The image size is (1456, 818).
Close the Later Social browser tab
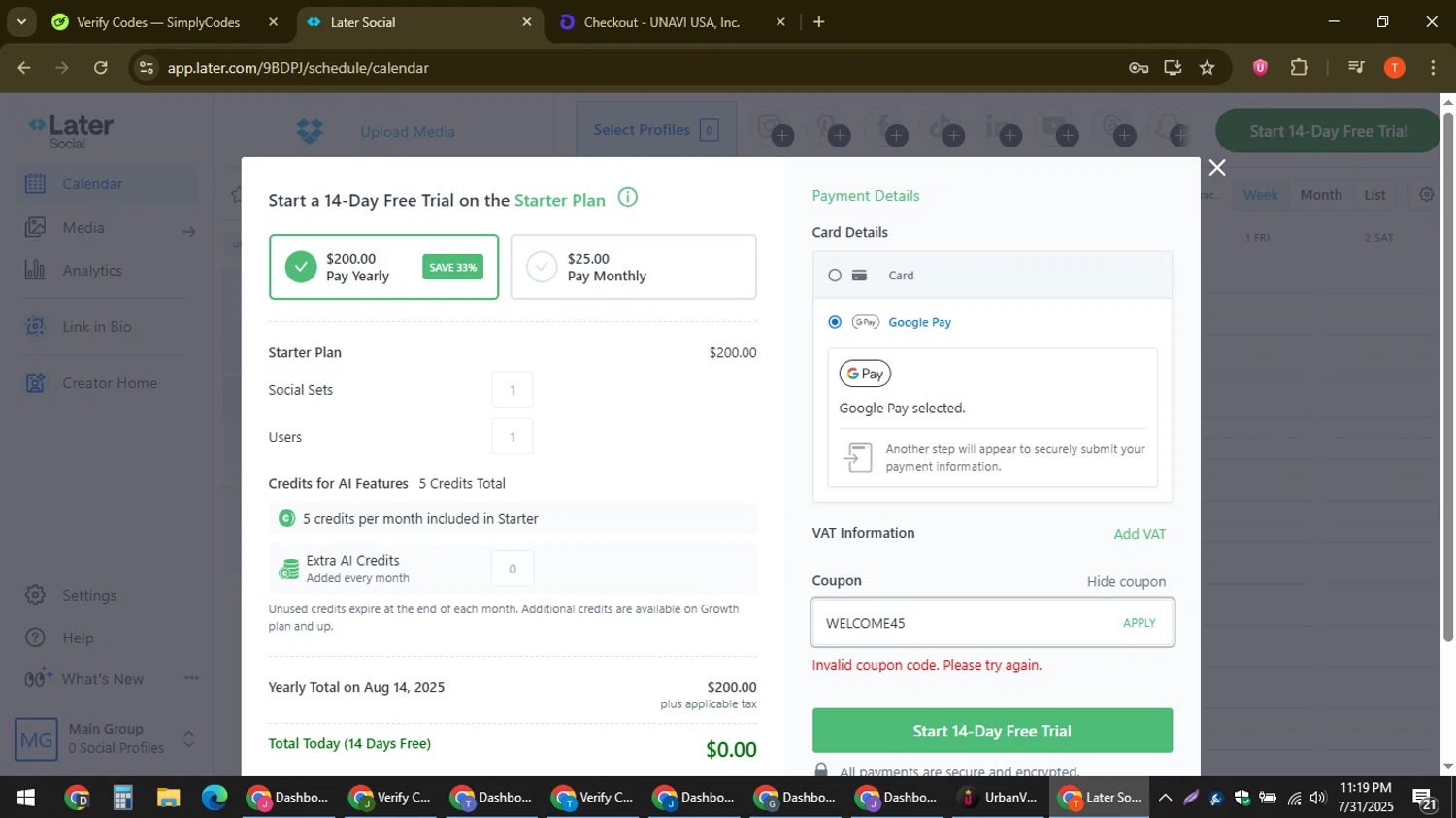(527, 22)
